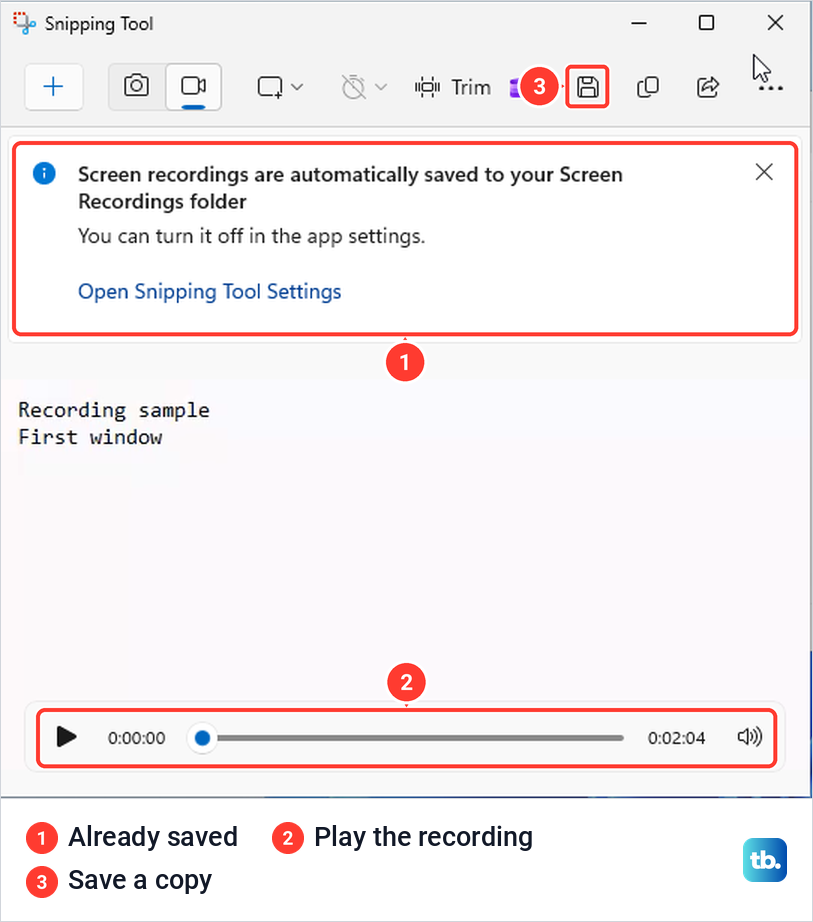Maximize the Snipping Tool window
This screenshot has width=813, height=922.
[x=706, y=23]
